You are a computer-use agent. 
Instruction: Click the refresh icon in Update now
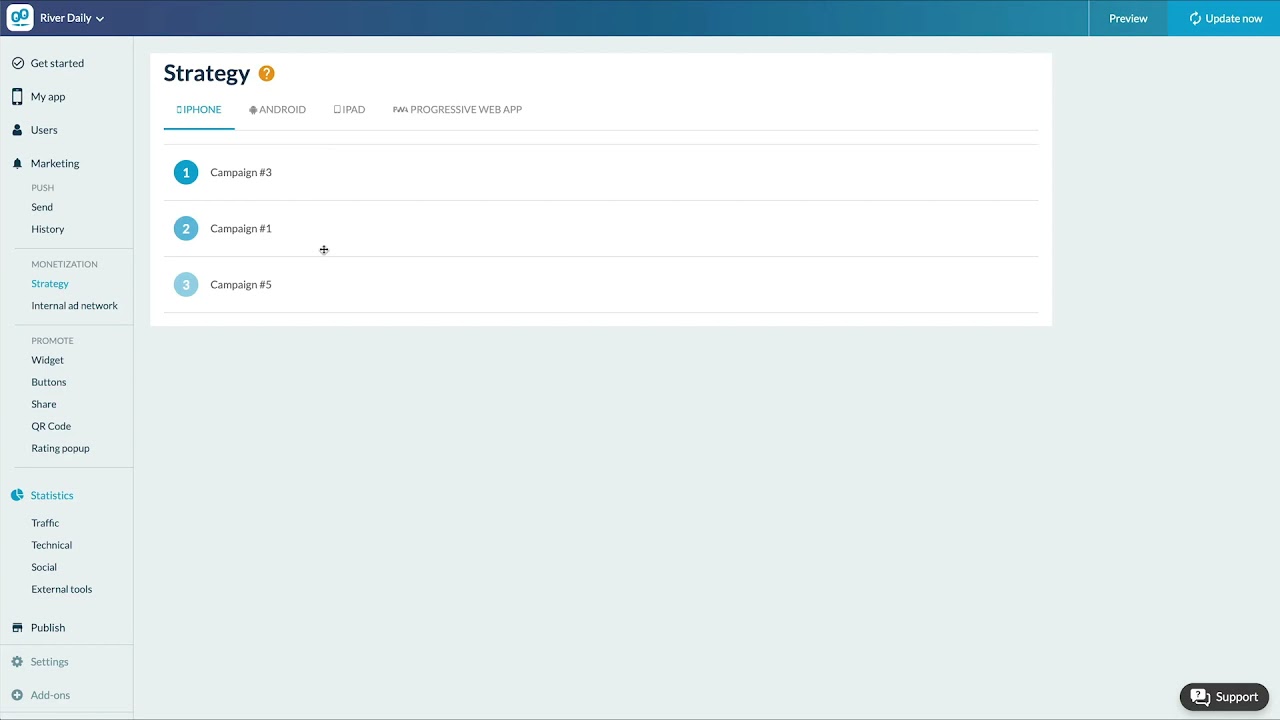[1195, 18]
